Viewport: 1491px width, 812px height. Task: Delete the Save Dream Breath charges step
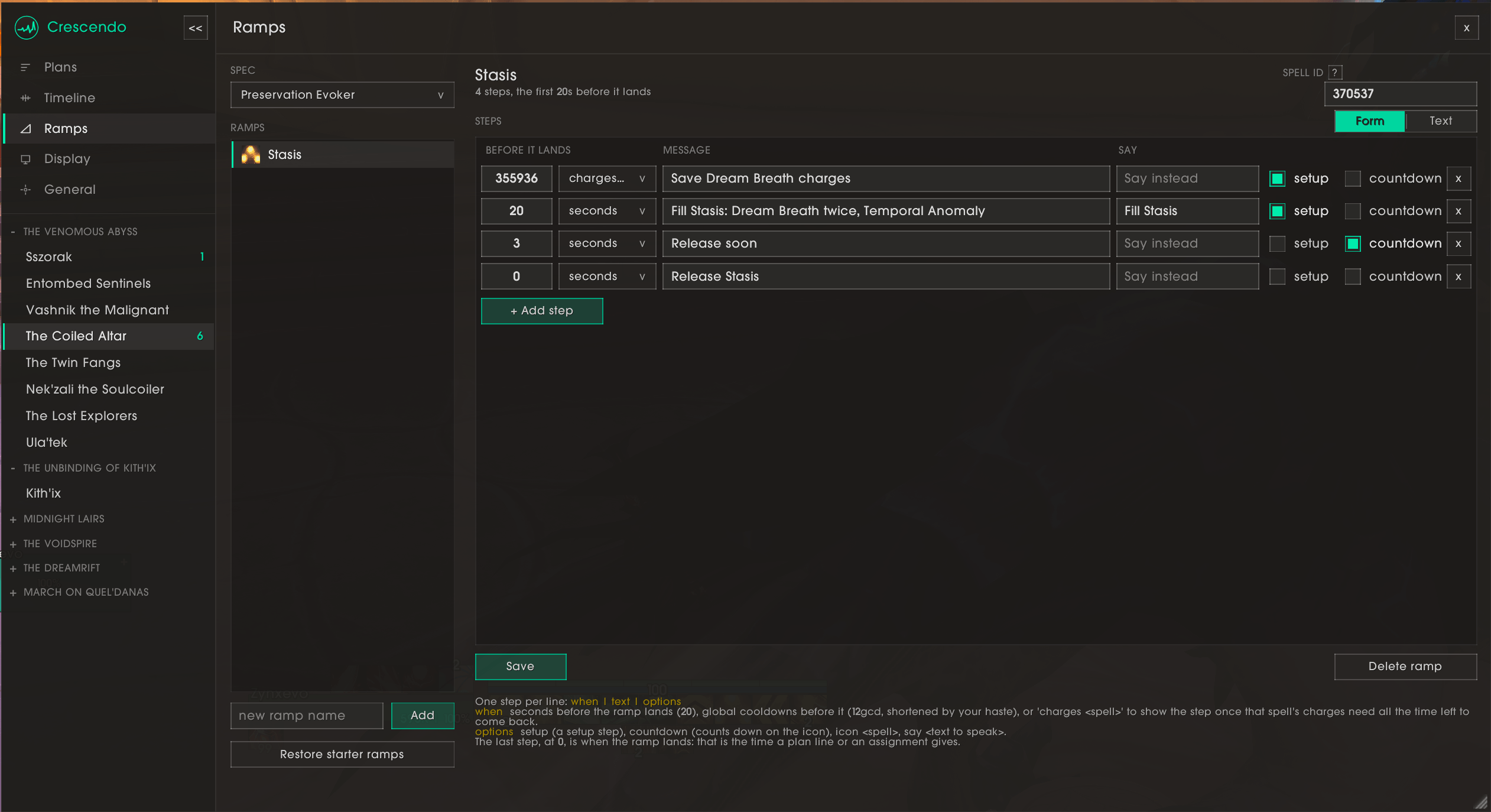pyautogui.click(x=1458, y=178)
